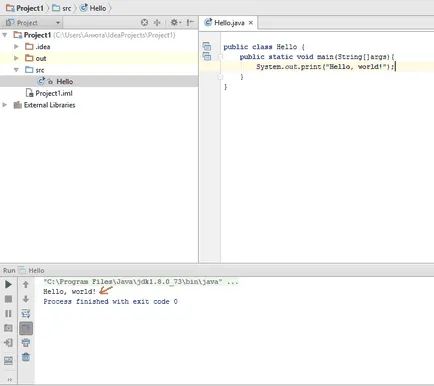Click the Dump Threads camera icon
This screenshot has height=386, width=434.
click(8, 328)
